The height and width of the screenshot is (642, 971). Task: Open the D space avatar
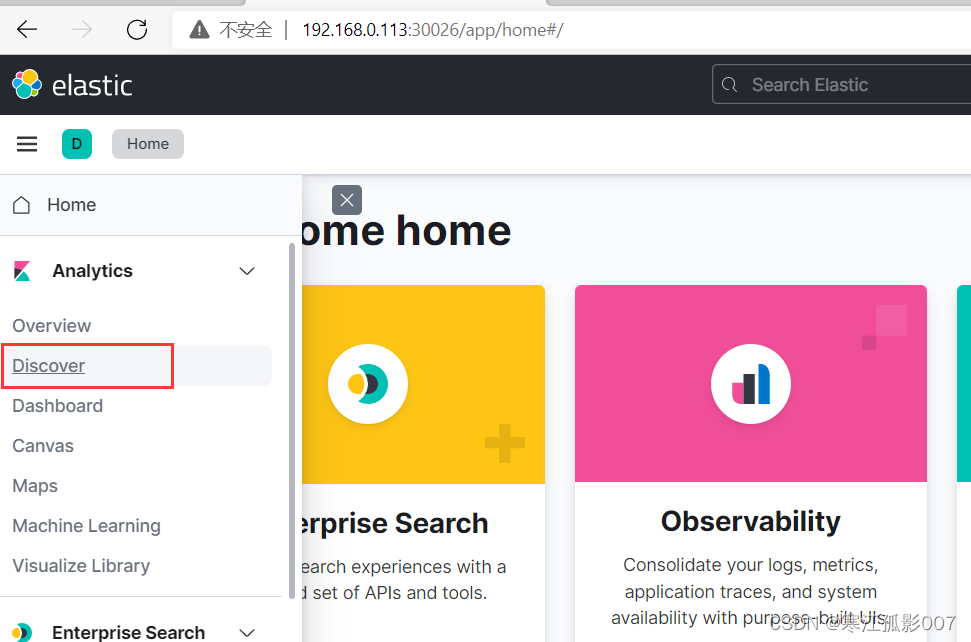click(x=77, y=144)
